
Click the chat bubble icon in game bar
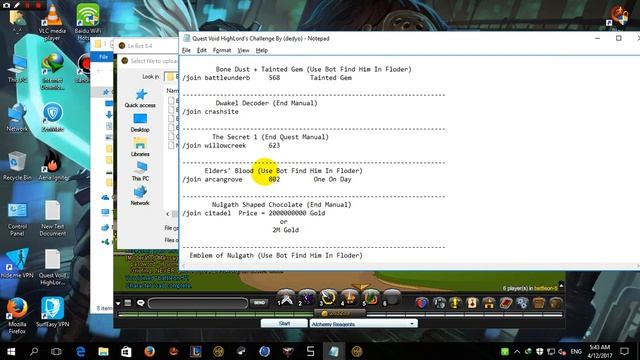[x=141, y=303]
